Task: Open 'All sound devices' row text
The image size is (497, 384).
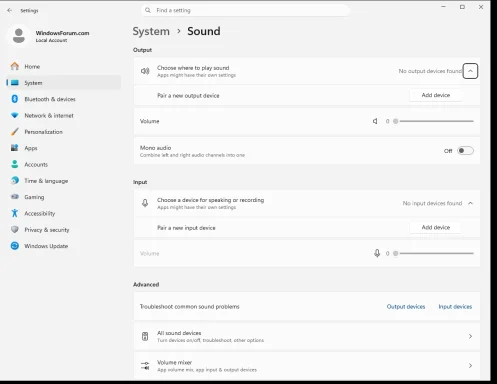Action: [179, 333]
